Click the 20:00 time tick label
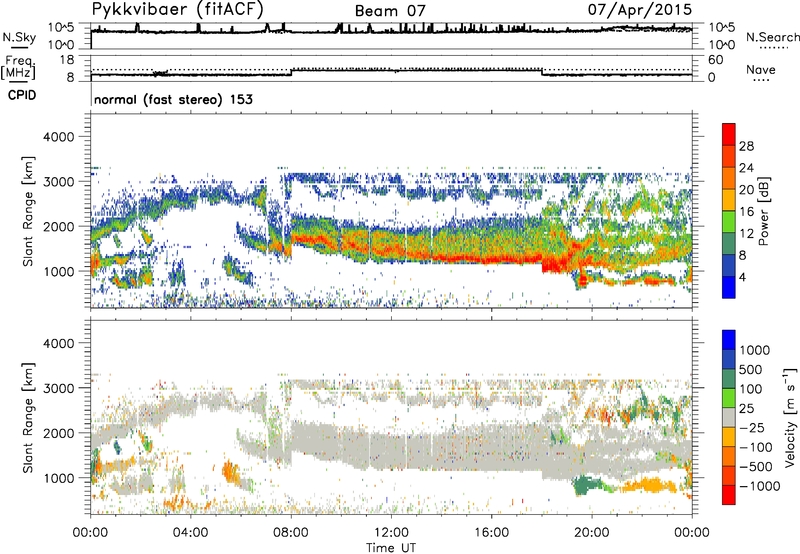The height and width of the screenshot is (554, 800). tap(591, 533)
